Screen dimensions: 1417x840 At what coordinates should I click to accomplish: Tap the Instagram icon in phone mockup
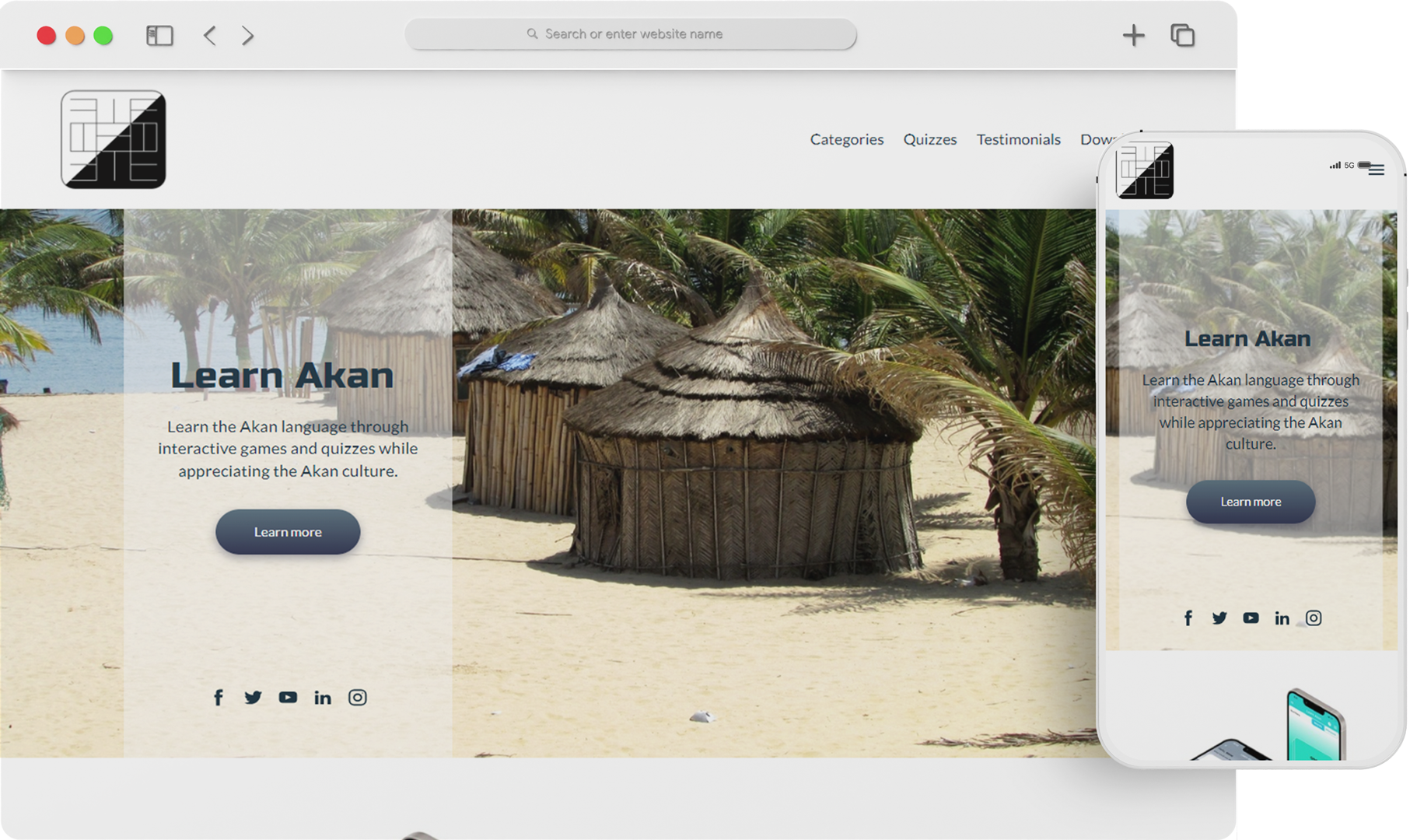[1314, 618]
